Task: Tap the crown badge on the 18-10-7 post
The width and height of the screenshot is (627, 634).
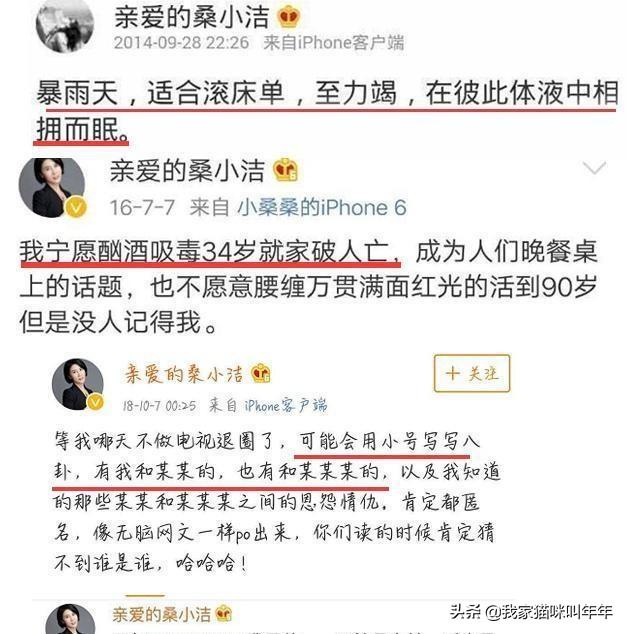Action: coord(261,373)
